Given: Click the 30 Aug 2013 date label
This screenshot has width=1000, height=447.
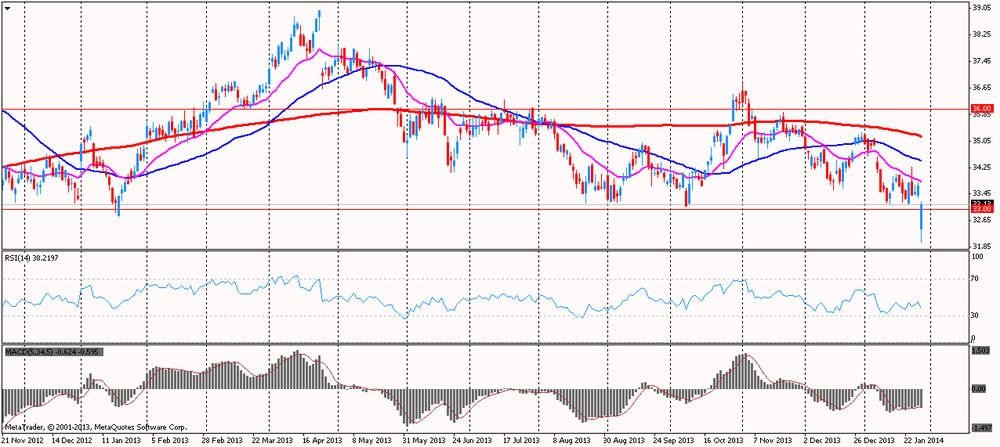Looking at the screenshot, I should 622,440.
